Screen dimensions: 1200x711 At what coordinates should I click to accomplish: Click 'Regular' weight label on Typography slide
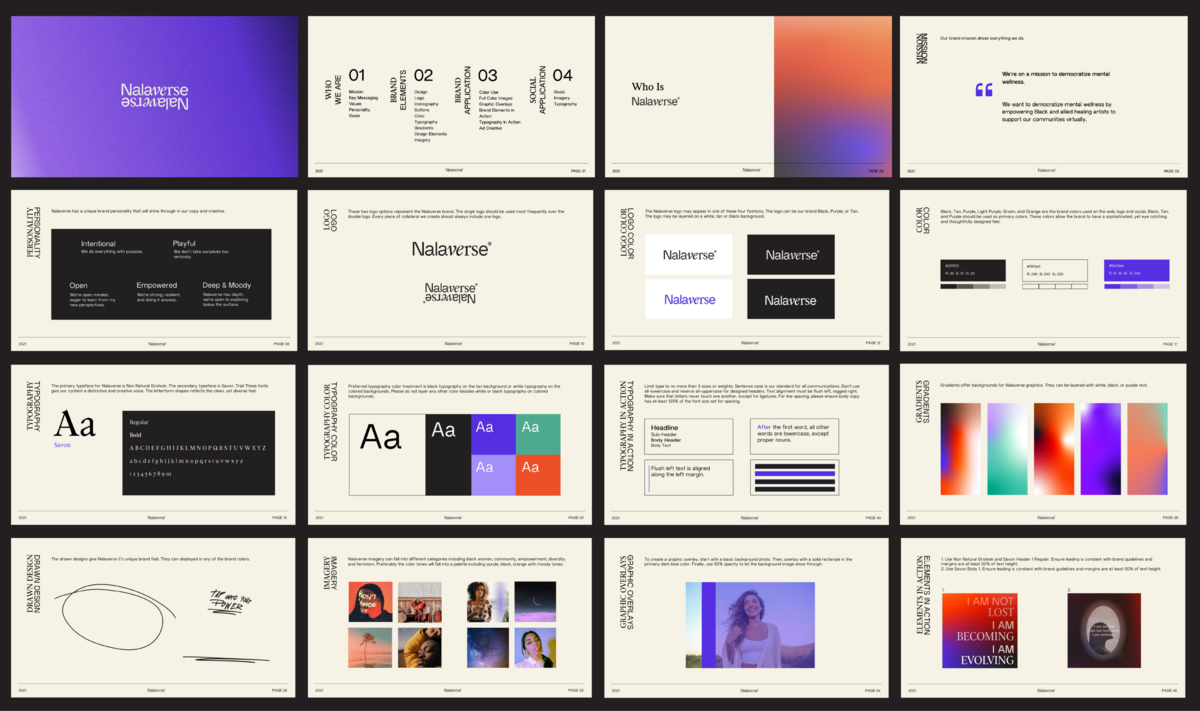138,422
